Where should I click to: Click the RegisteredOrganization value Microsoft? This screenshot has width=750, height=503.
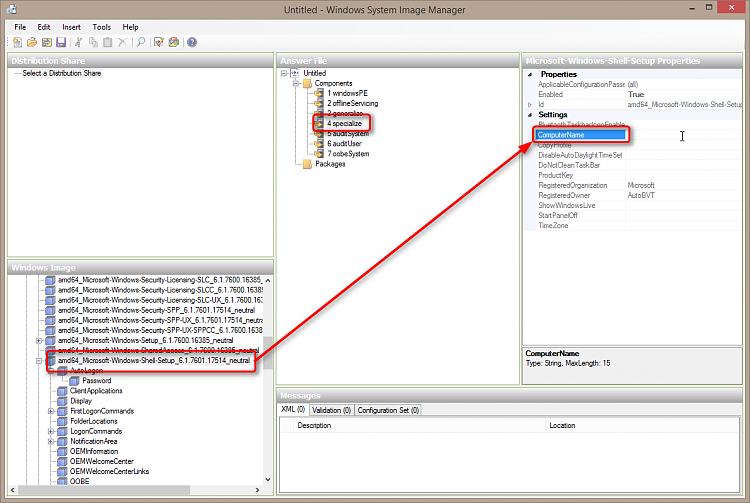(641, 185)
